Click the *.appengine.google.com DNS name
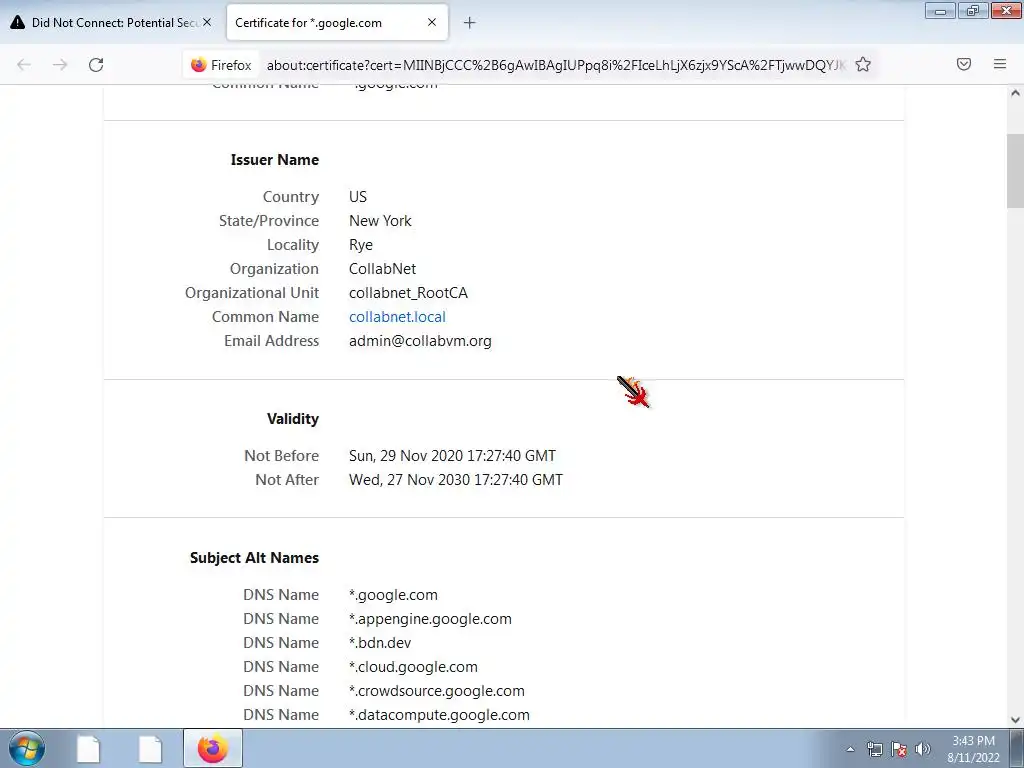This screenshot has width=1024, height=768. pos(430,619)
